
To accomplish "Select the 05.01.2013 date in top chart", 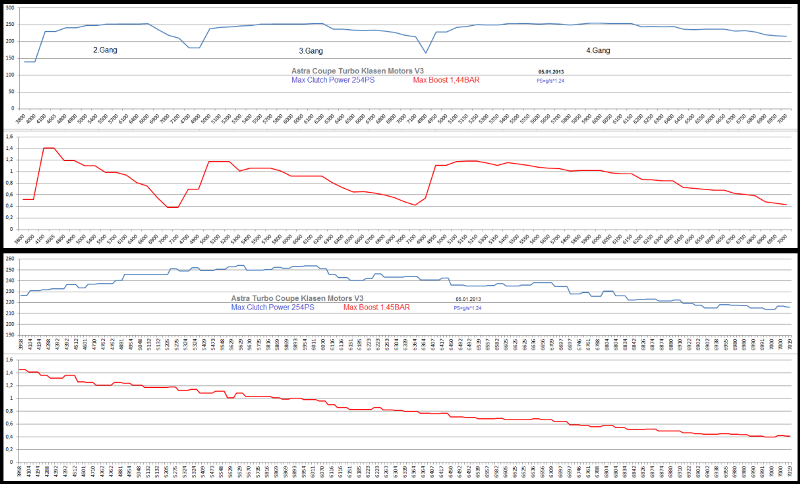I will [552, 73].
